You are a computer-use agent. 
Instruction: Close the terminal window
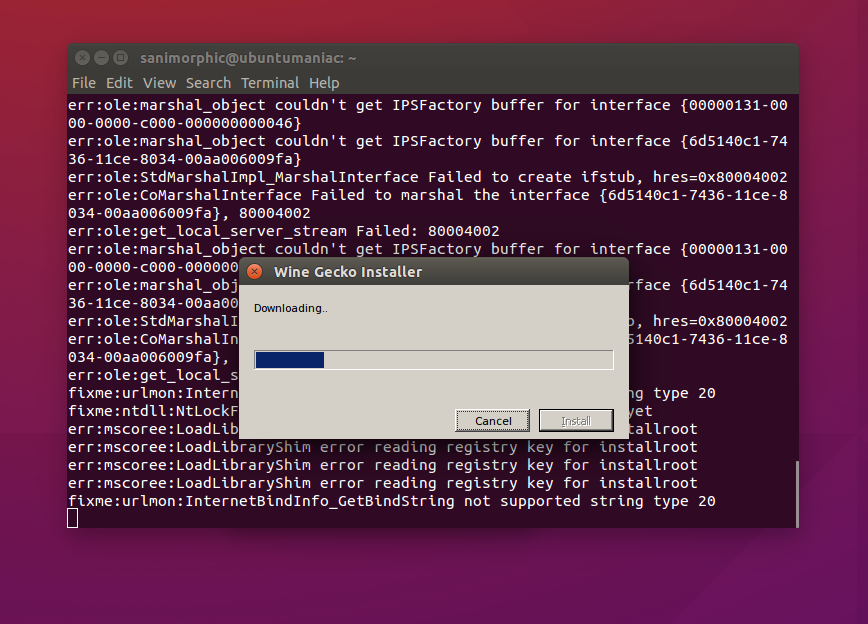coord(82,58)
